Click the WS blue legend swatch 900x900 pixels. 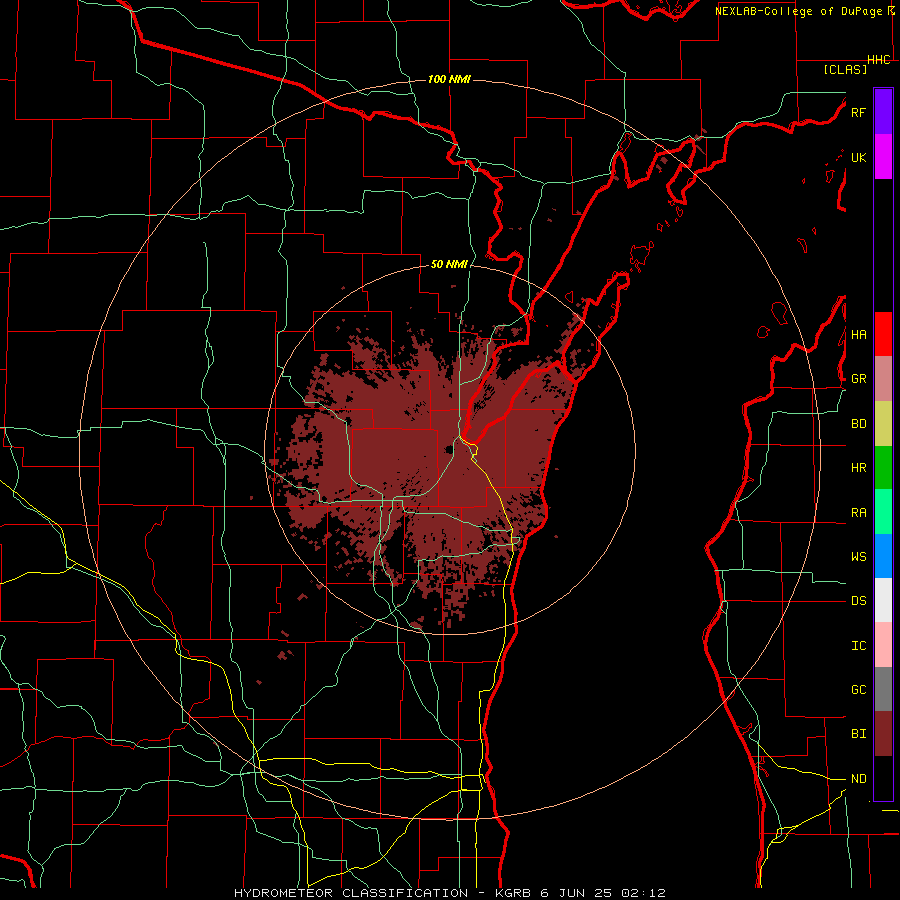pos(883,556)
